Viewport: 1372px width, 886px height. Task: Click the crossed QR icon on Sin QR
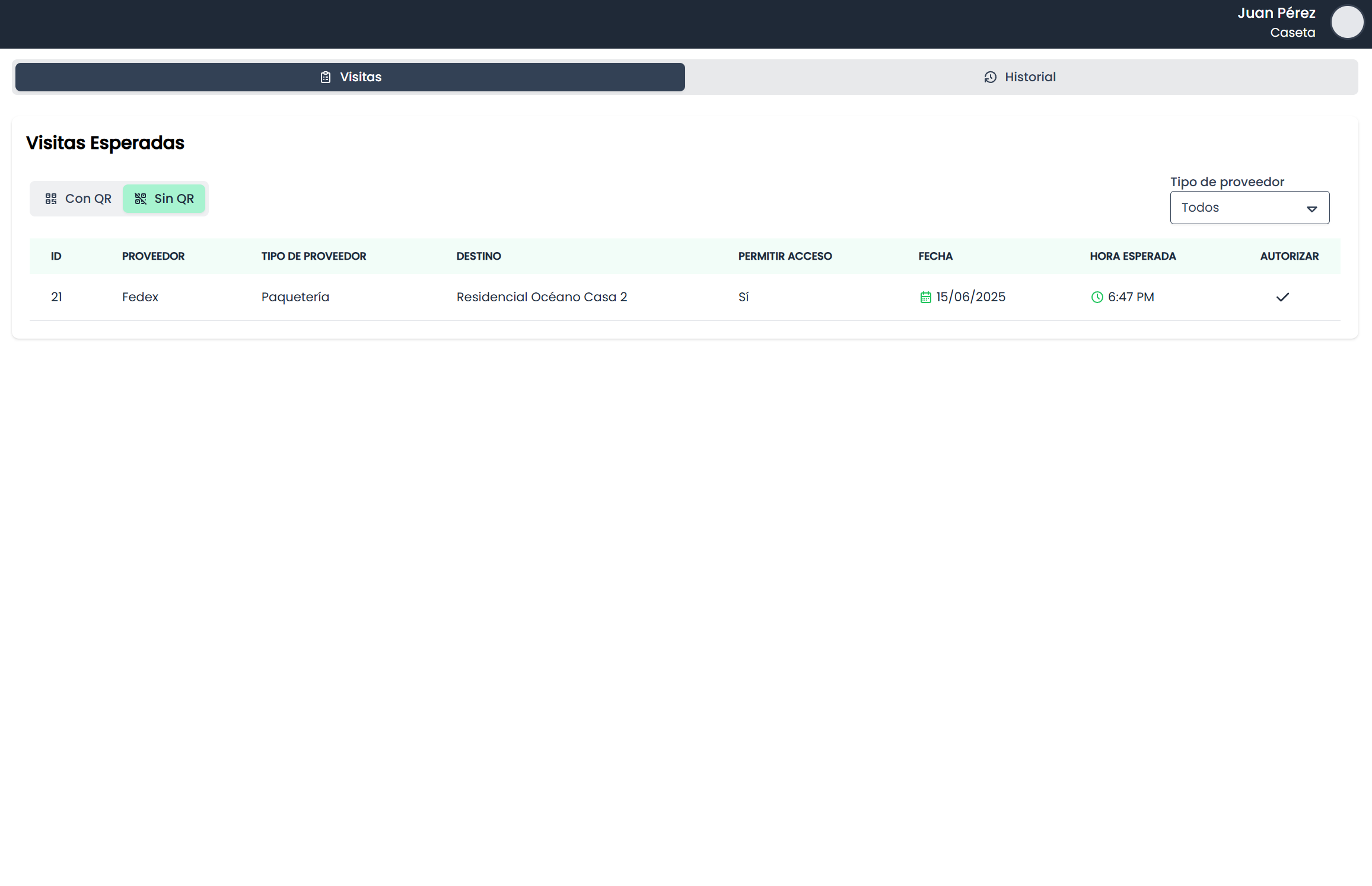tap(141, 199)
